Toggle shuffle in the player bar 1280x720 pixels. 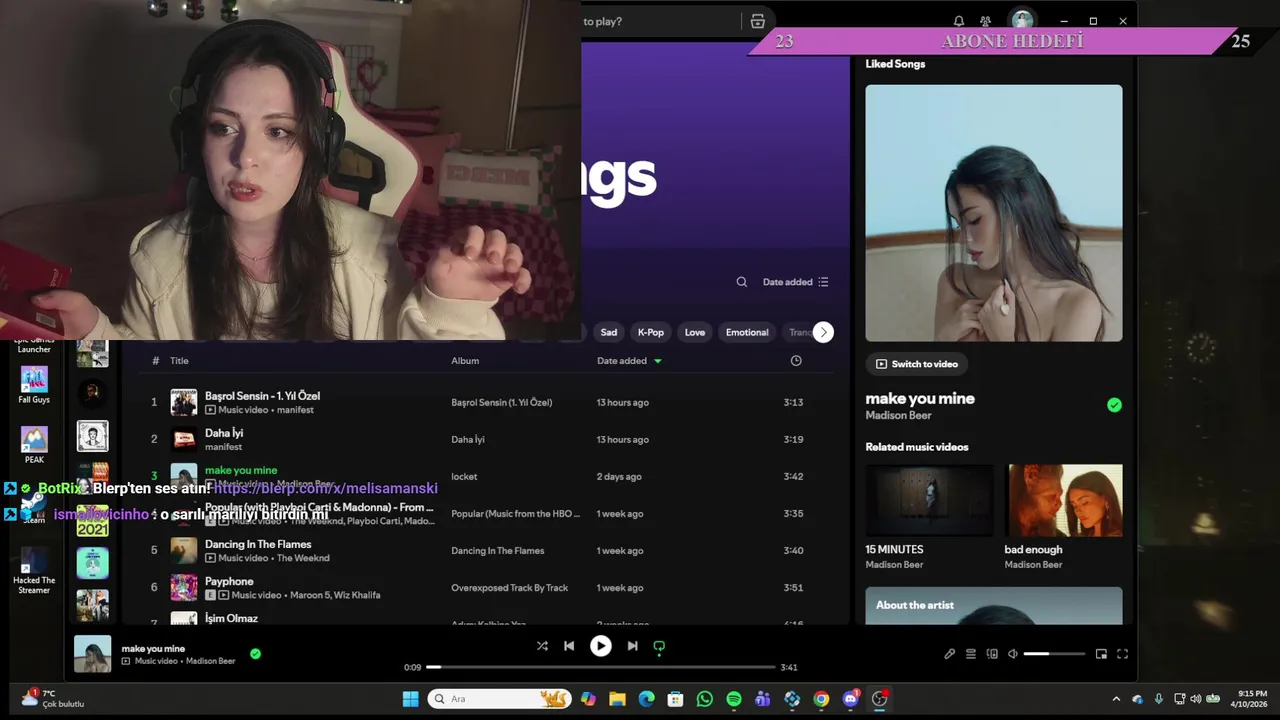542,646
